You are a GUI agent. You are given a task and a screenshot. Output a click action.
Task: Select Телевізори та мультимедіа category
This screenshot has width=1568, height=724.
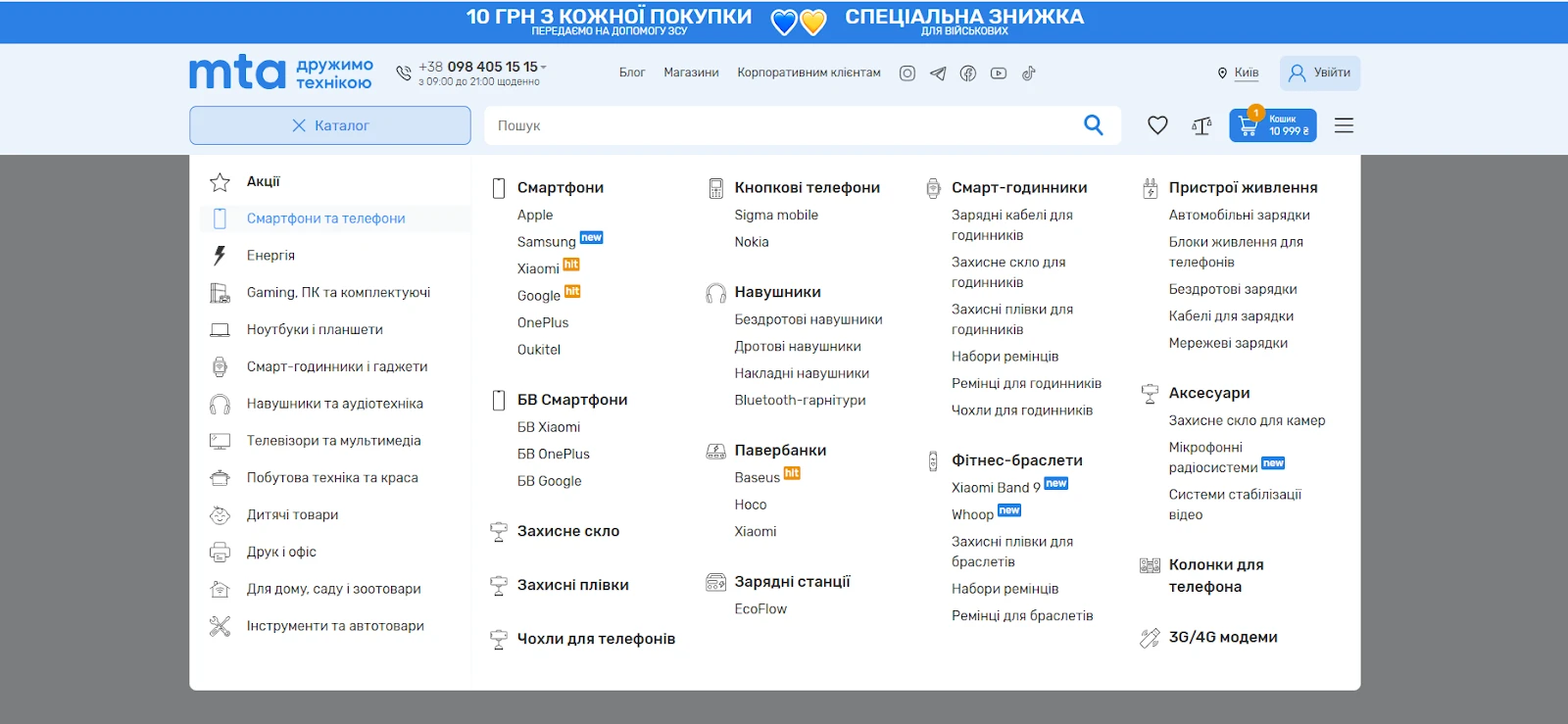(335, 441)
